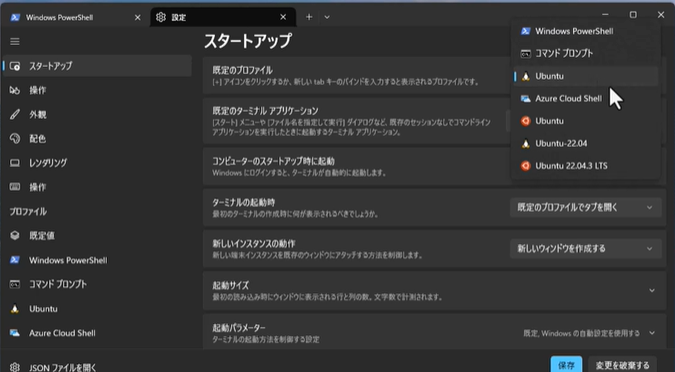Viewport: 675px width, 372px height.
Task: Minimize the Terminal window
Action: click(605, 15)
